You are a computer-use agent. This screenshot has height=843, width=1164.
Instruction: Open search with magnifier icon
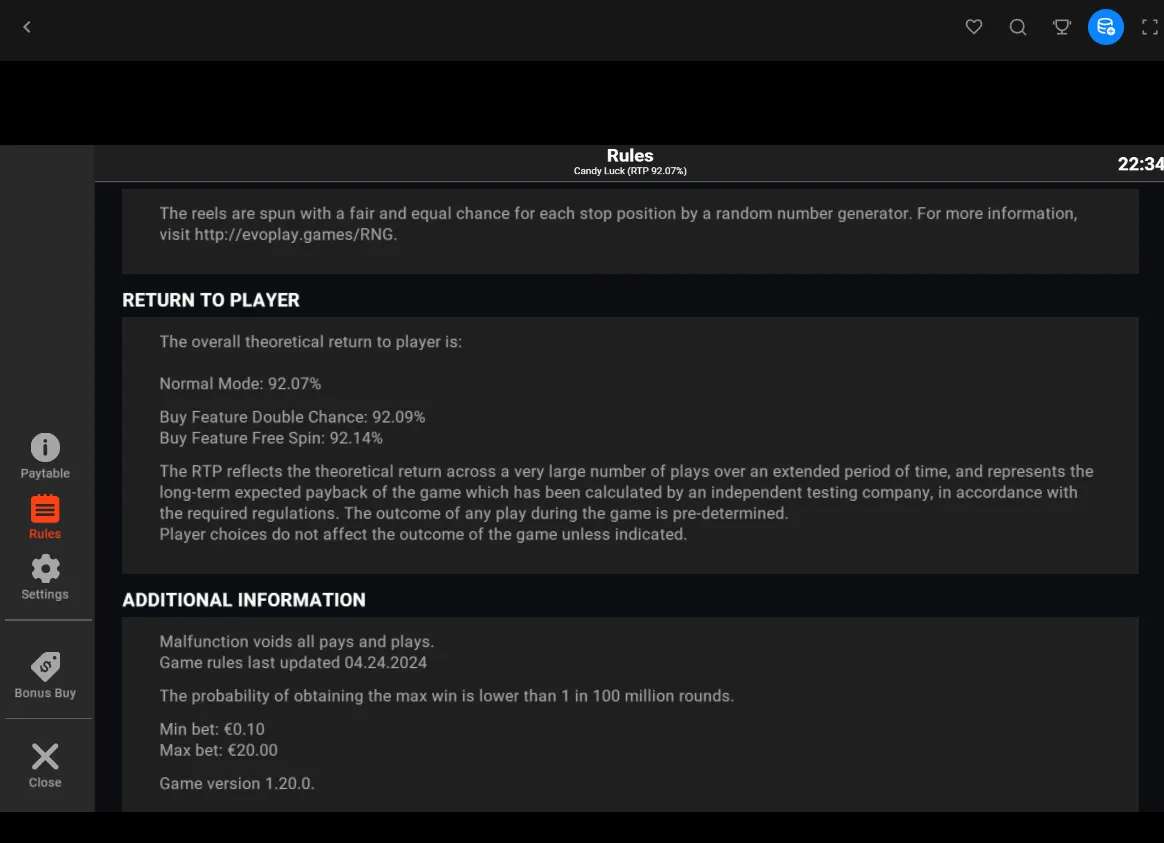coord(1018,27)
